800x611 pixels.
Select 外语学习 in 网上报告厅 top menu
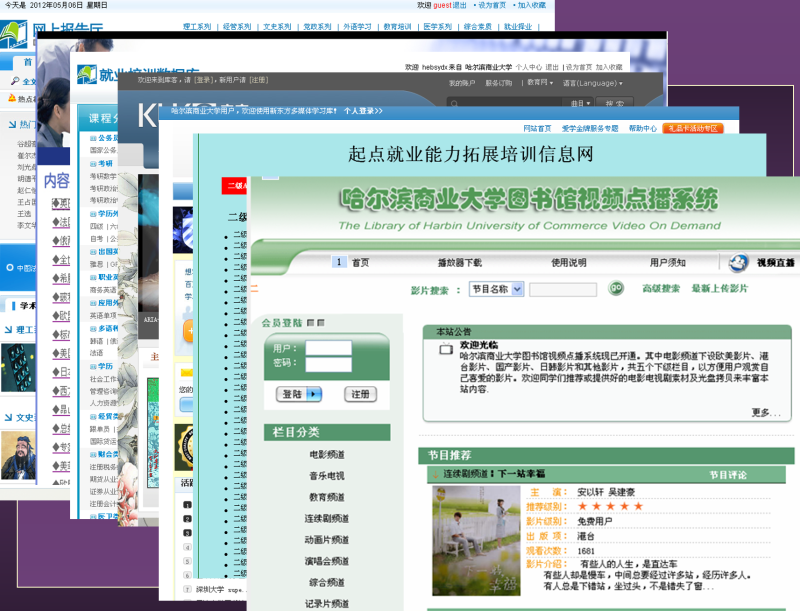(x=357, y=27)
